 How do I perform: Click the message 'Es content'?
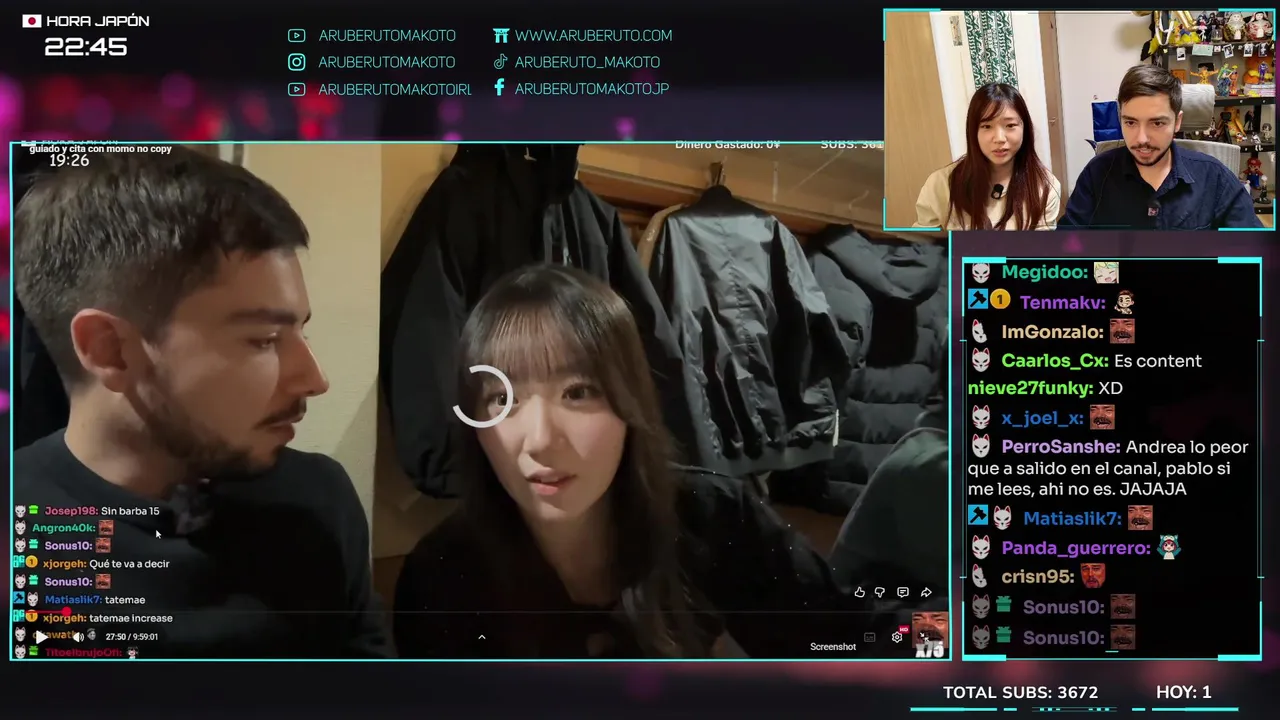pyautogui.click(x=1158, y=361)
